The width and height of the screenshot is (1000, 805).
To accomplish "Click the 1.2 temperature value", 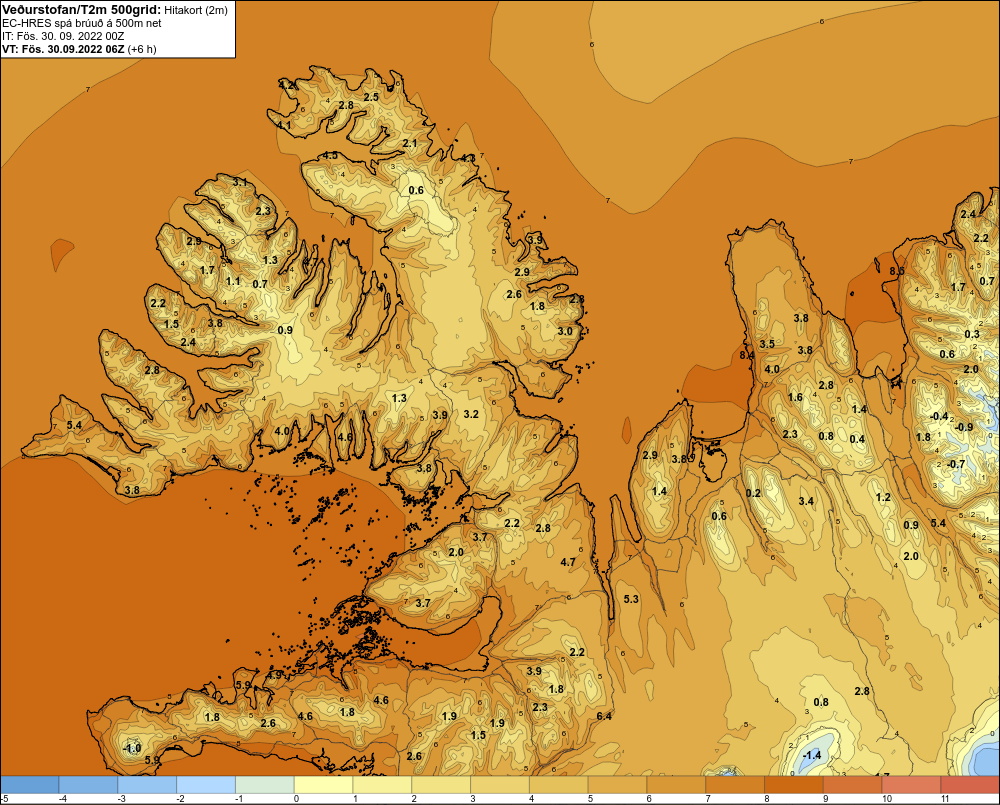I will click(x=883, y=497).
